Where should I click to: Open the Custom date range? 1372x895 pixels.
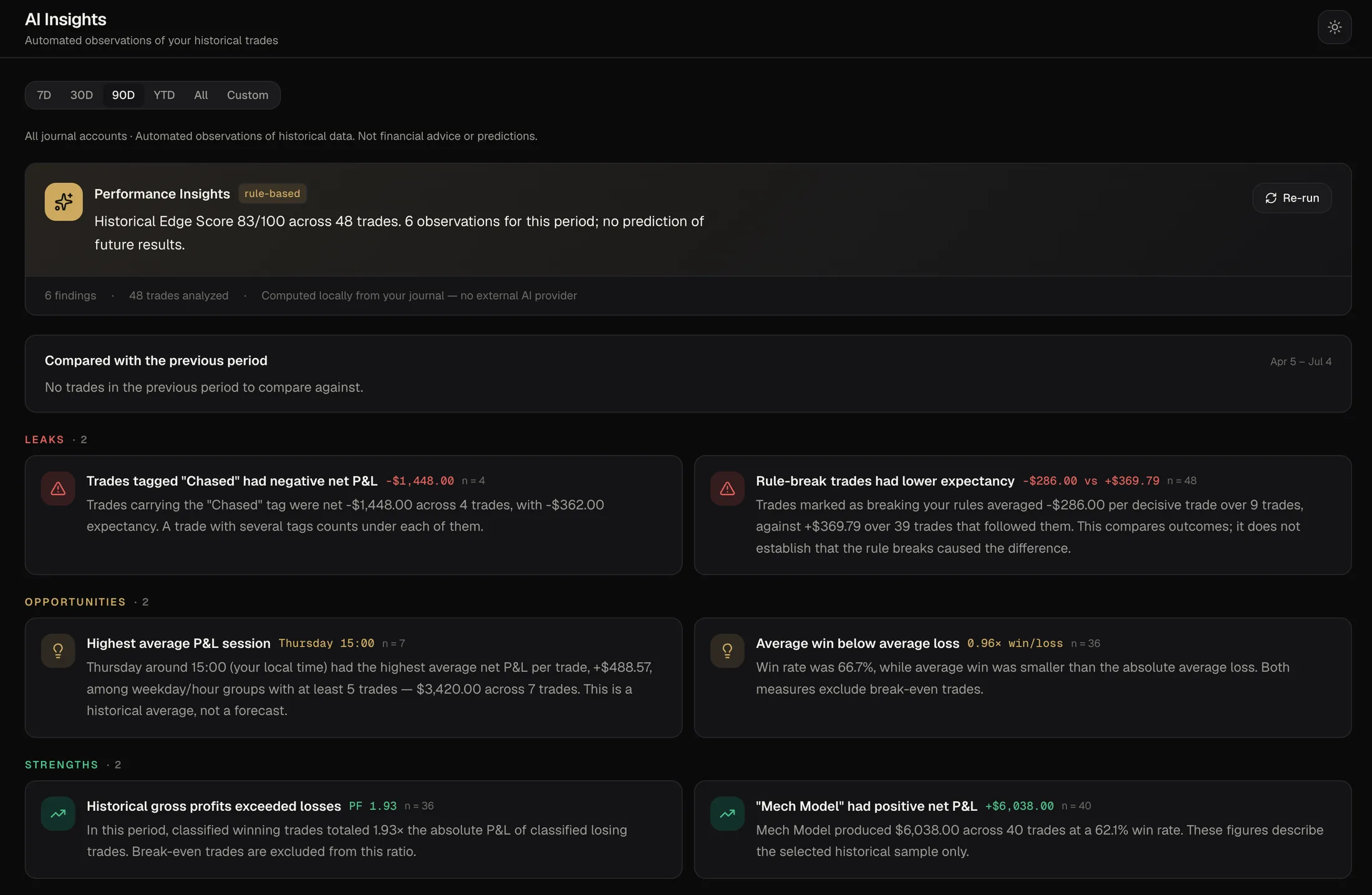pyautogui.click(x=248, y=95)
